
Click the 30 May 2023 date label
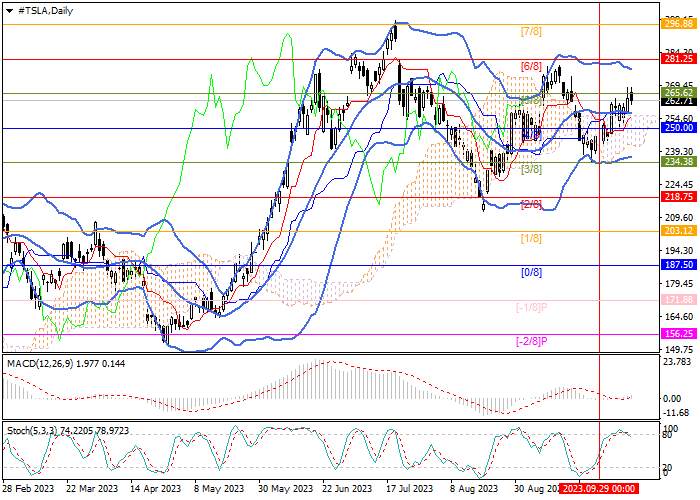click(284, 488)
